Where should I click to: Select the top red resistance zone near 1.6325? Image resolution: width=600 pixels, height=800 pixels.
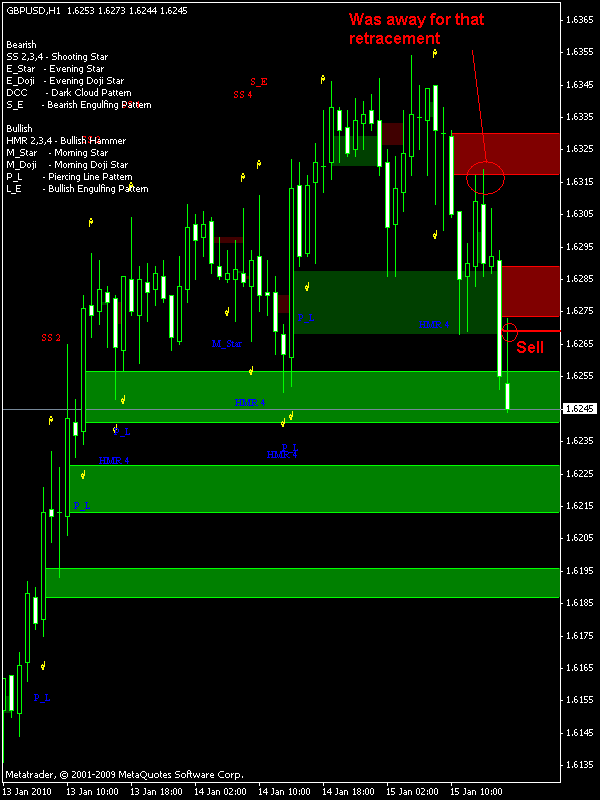point(507,154)
